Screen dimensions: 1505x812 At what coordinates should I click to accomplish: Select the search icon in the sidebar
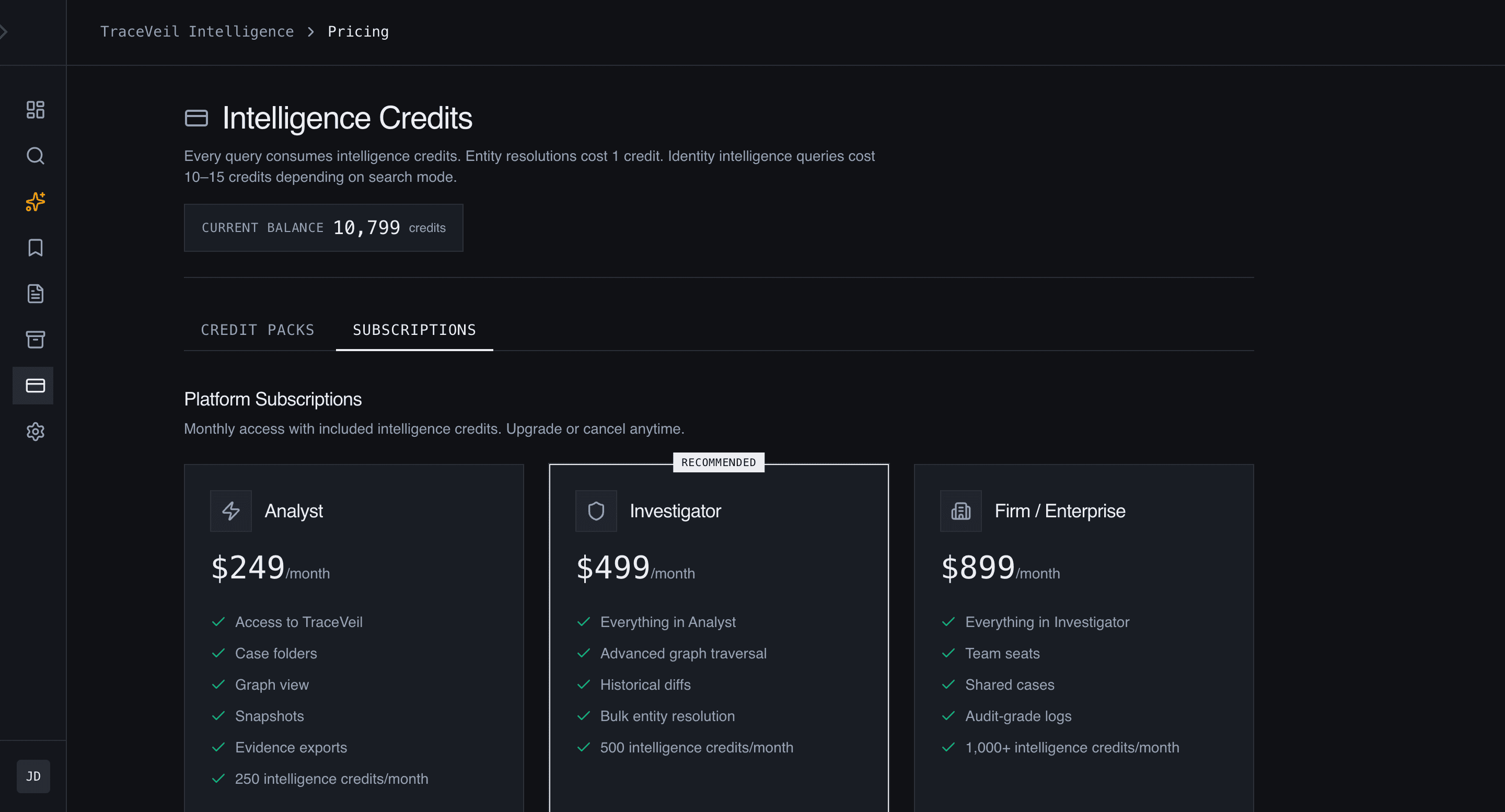pos(34,156)
